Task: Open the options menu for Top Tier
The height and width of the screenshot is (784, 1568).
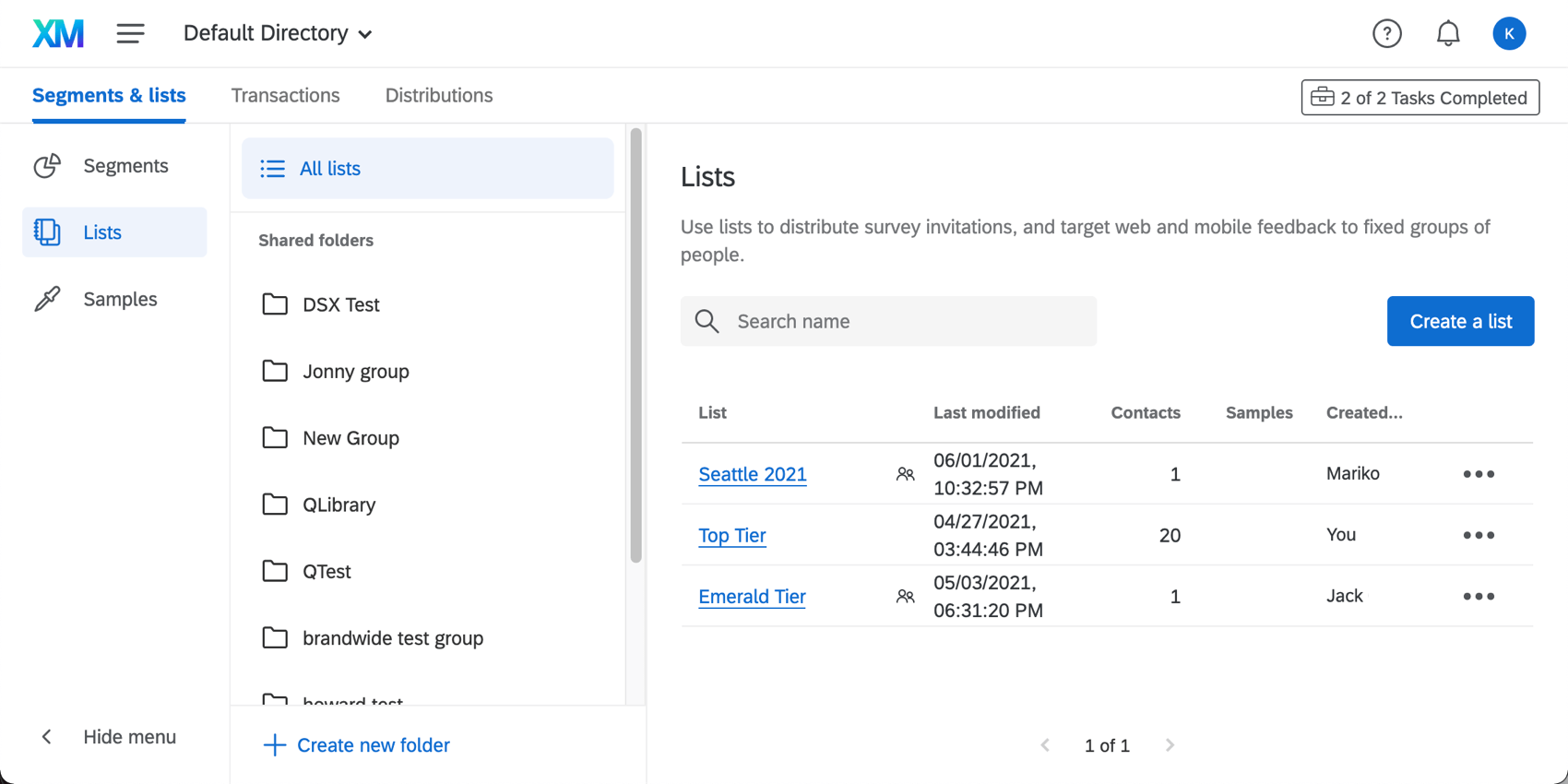Action: click(x=1478, y=535)
